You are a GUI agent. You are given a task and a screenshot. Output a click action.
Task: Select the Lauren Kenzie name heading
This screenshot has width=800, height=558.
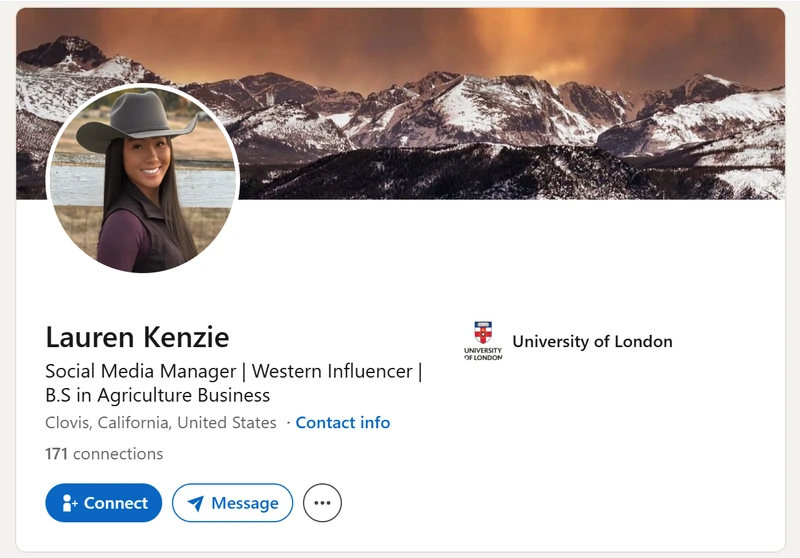click(x=137, y=338)
